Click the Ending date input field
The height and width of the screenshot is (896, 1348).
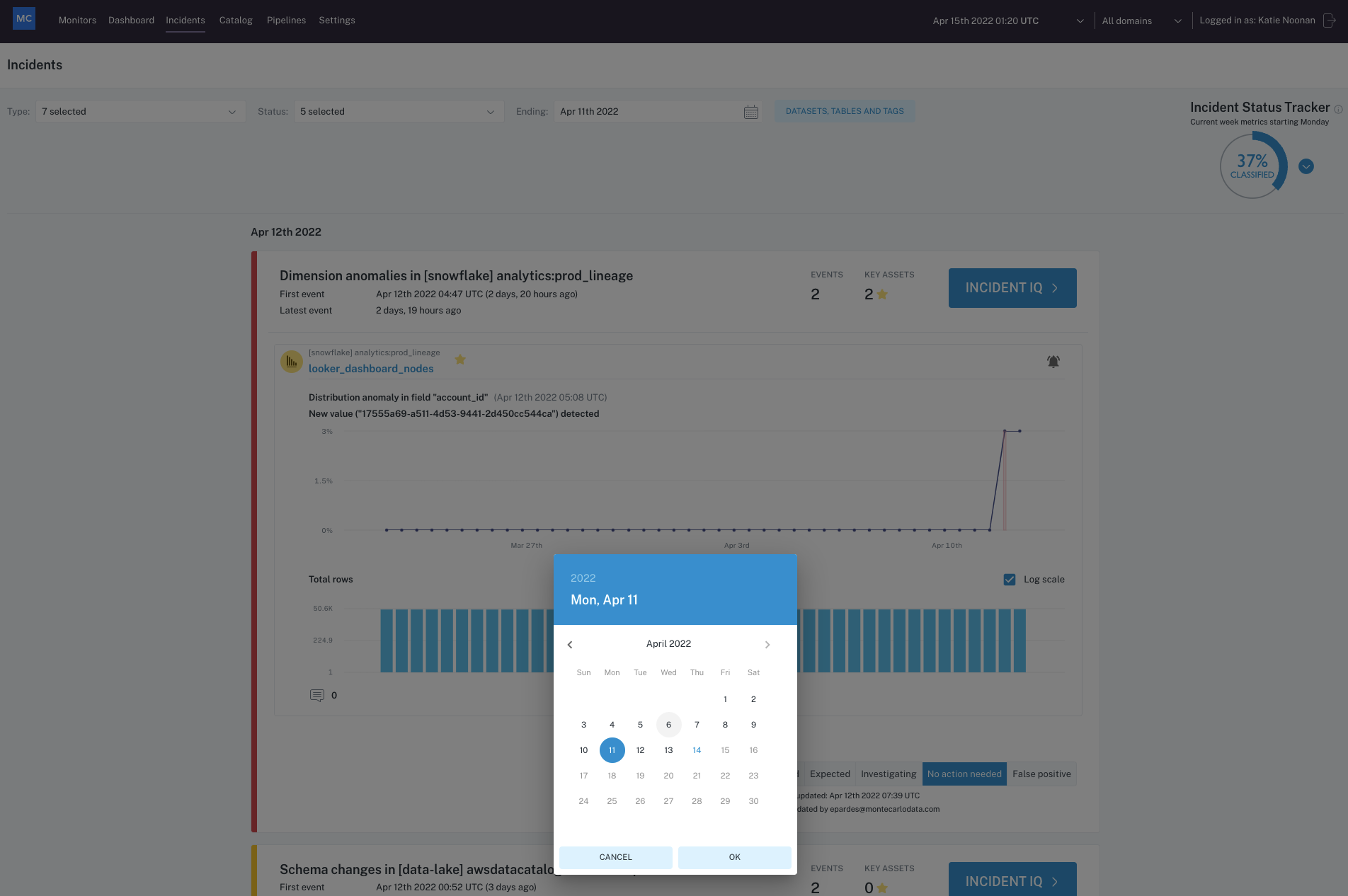pos(658,112)
